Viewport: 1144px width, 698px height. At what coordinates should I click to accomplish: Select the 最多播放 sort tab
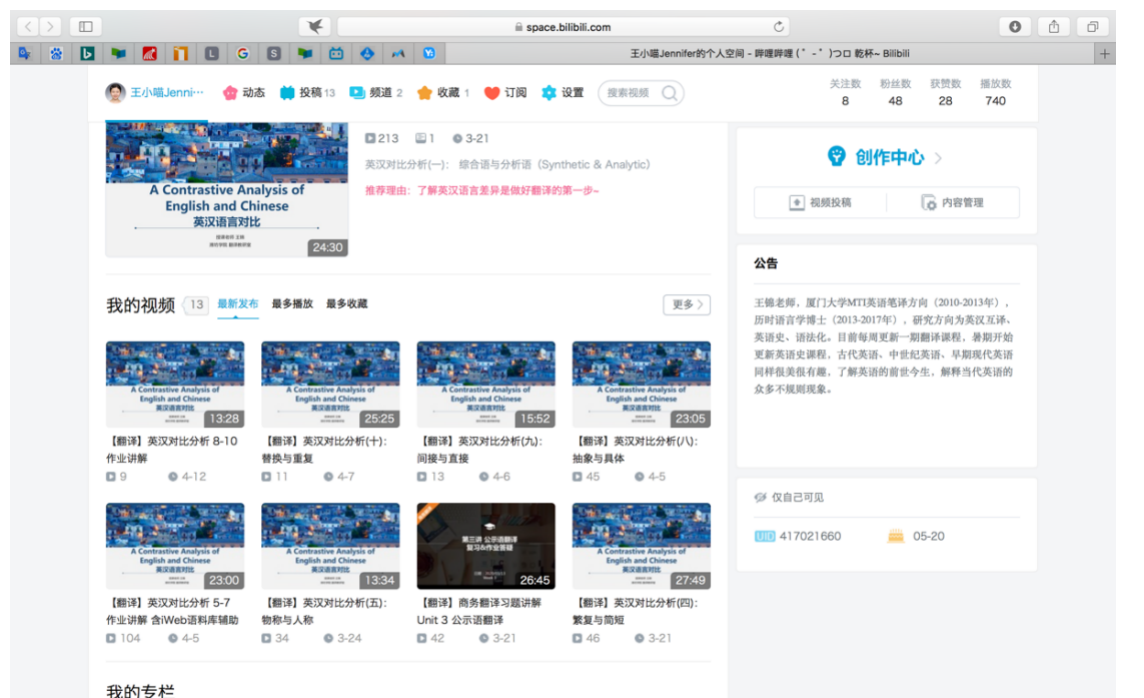[293, 304]
